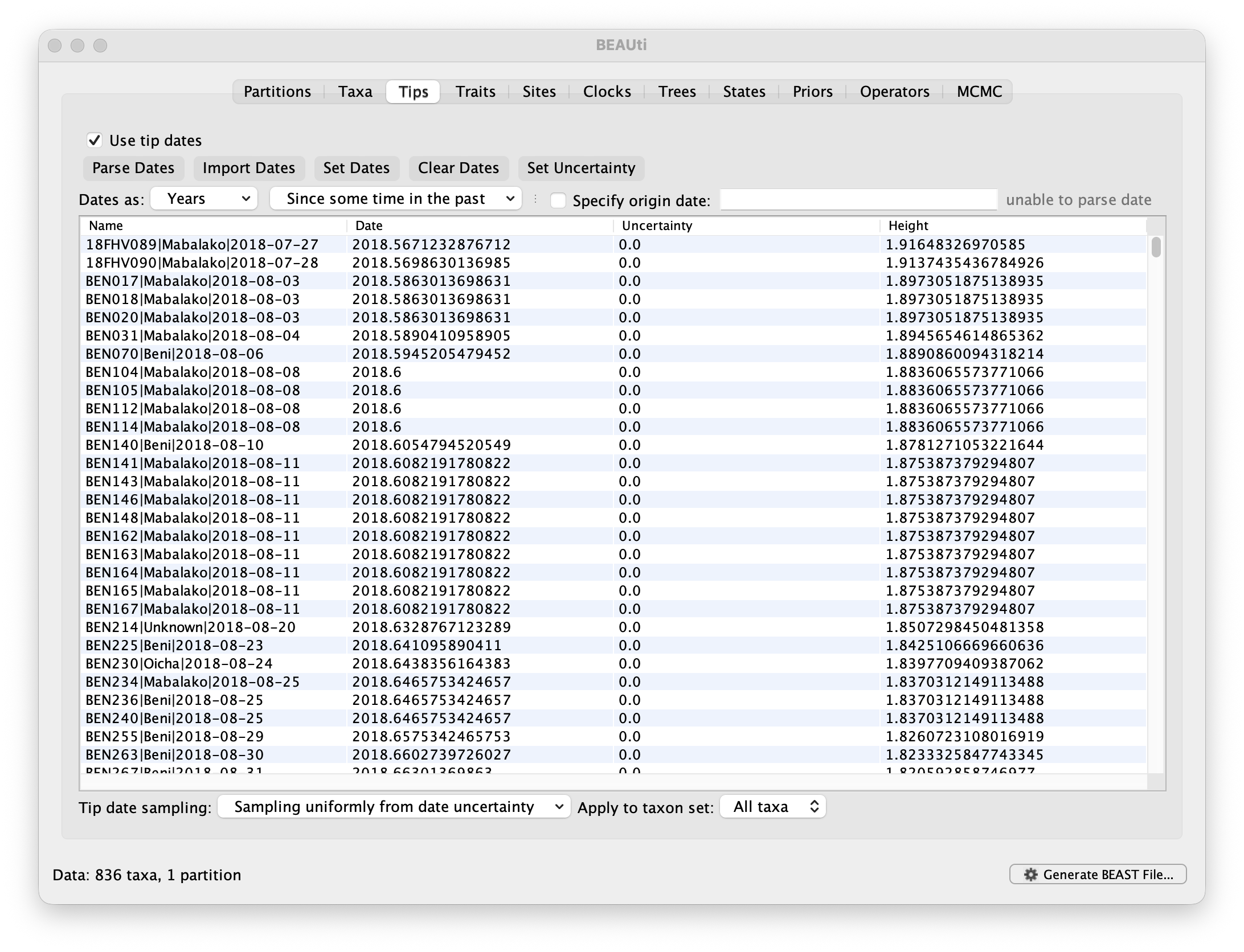The height and width of the screenshot is (952, 1244).
Task: Open the Partitions tab
Action: (x=277, y=92)
